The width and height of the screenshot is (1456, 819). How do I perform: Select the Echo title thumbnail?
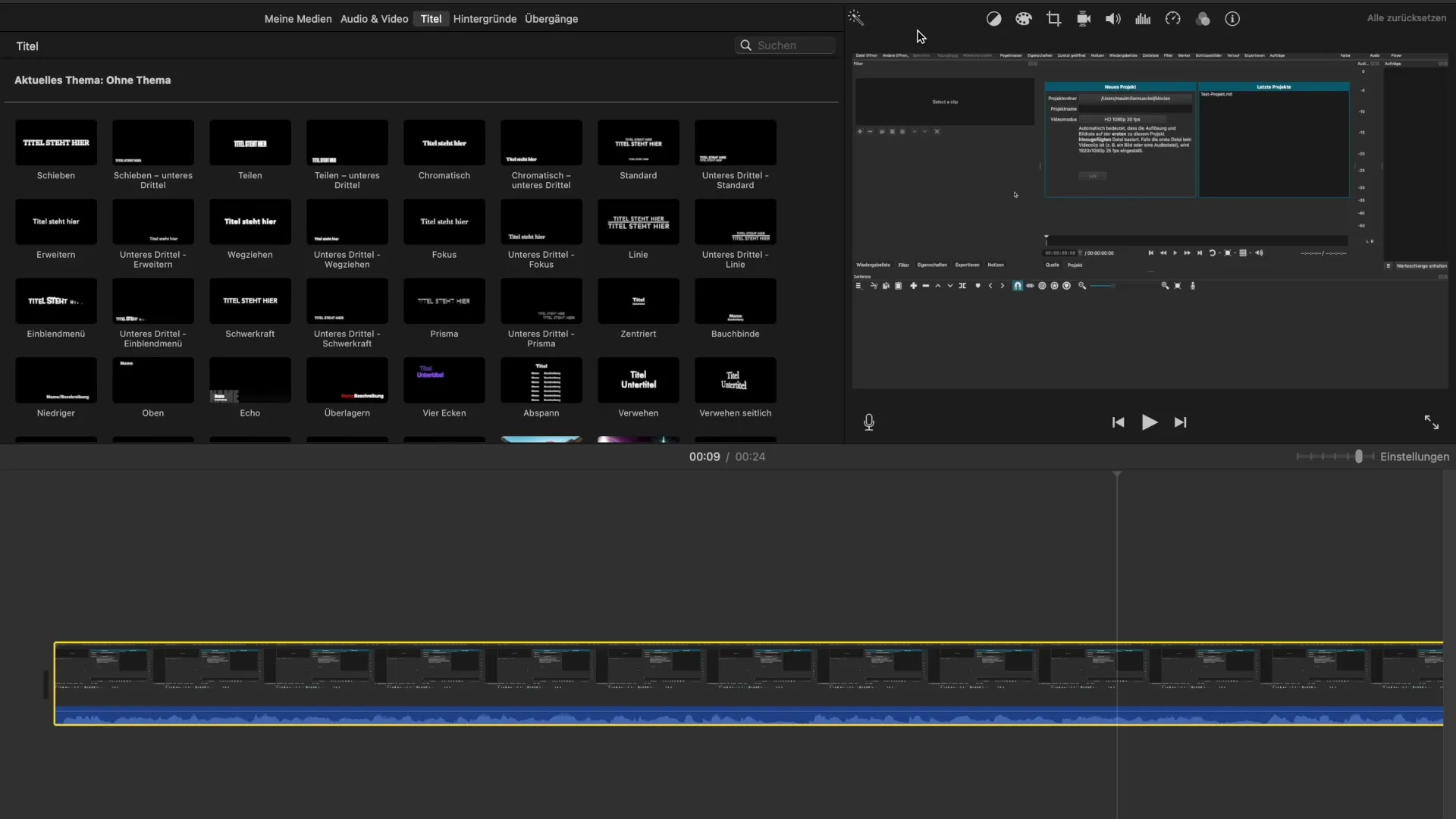pos(250,380)
